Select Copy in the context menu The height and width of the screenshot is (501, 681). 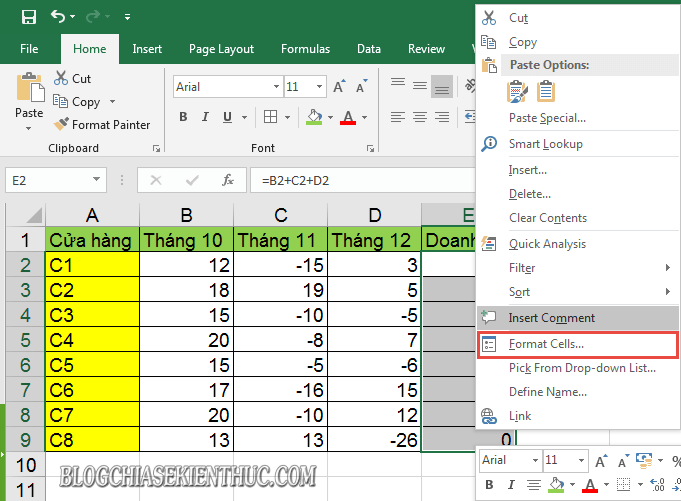578,42
